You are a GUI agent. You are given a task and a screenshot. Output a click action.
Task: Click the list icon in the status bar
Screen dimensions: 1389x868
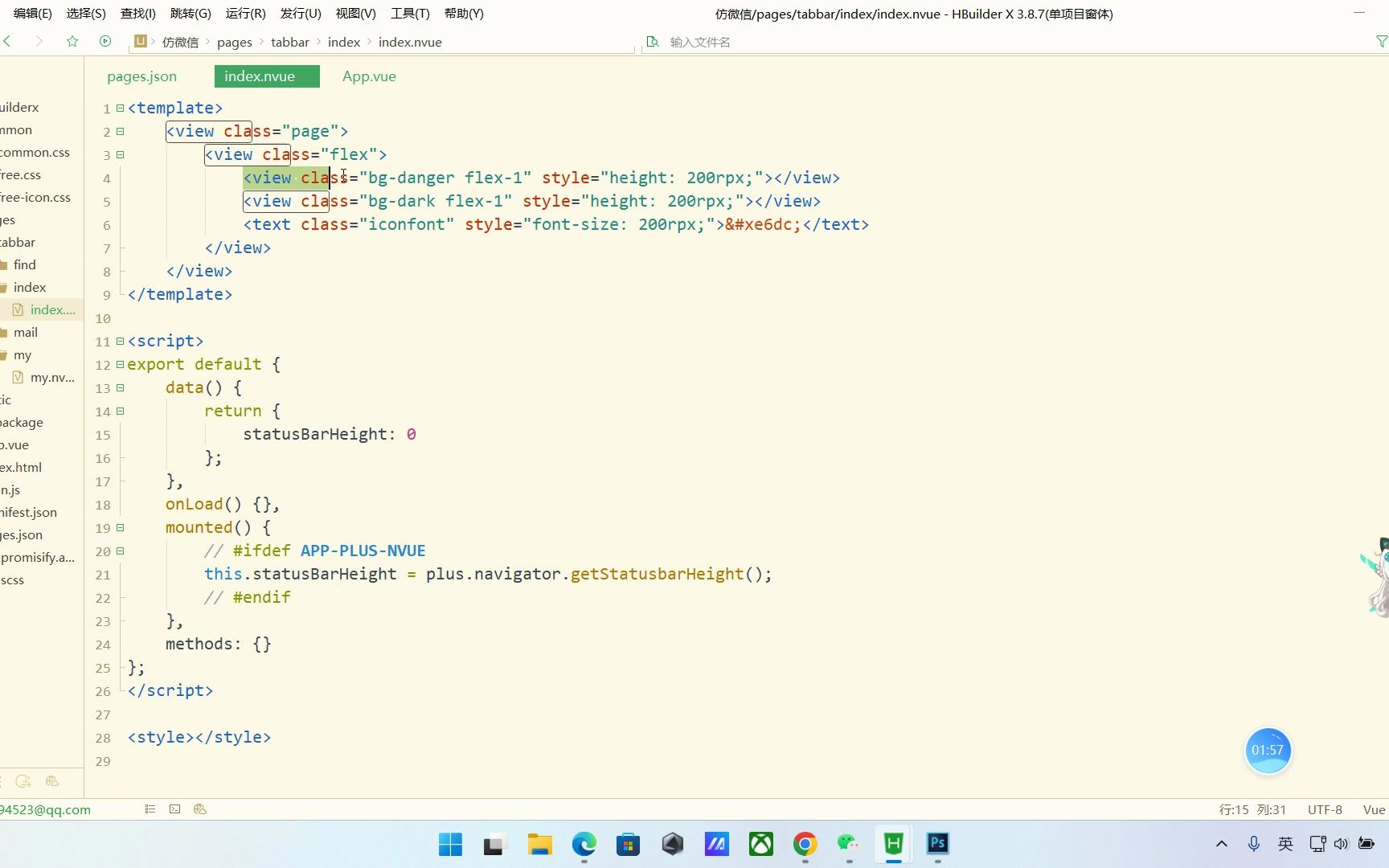click(150, 809)
